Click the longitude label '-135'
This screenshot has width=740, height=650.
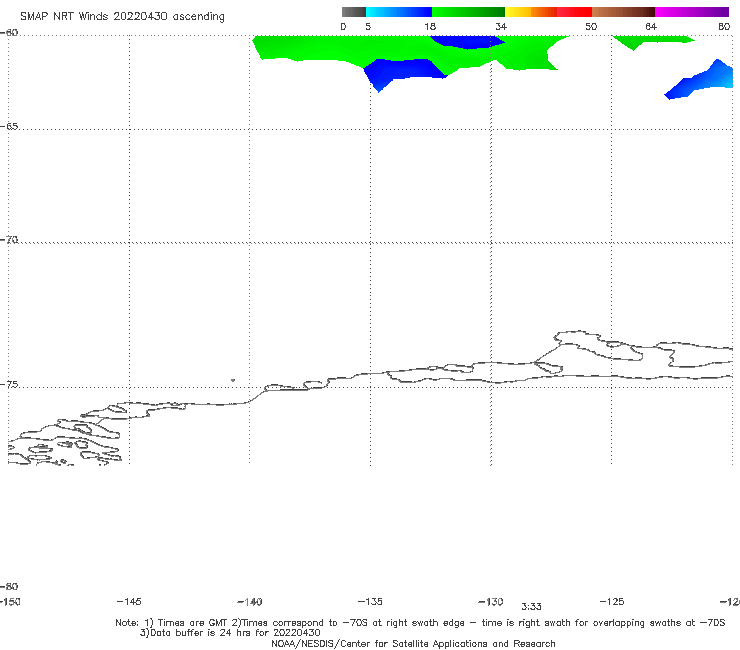(x=370, y=601)
